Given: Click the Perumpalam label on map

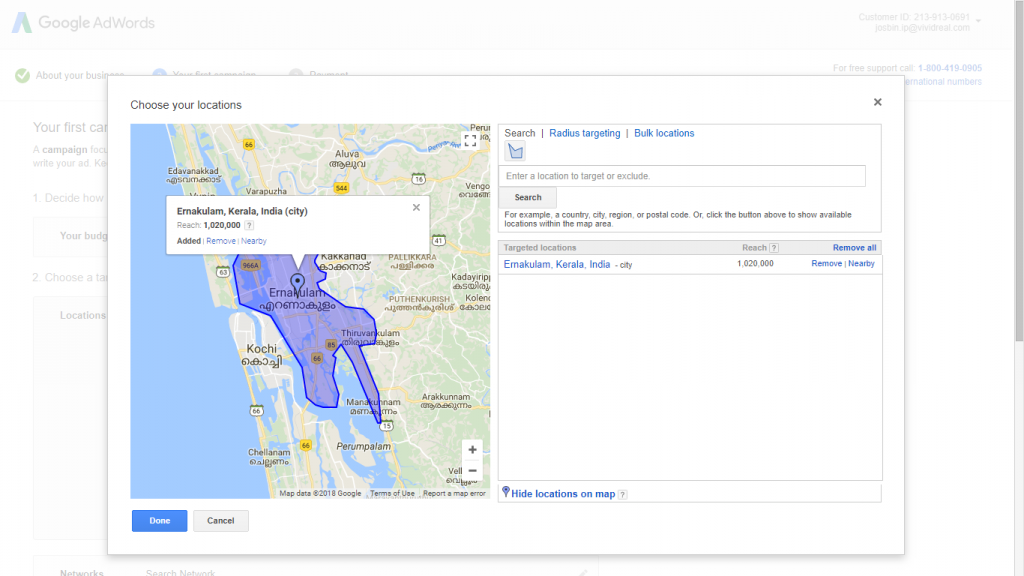Looking at the screenshot, I should pos(363,447).
